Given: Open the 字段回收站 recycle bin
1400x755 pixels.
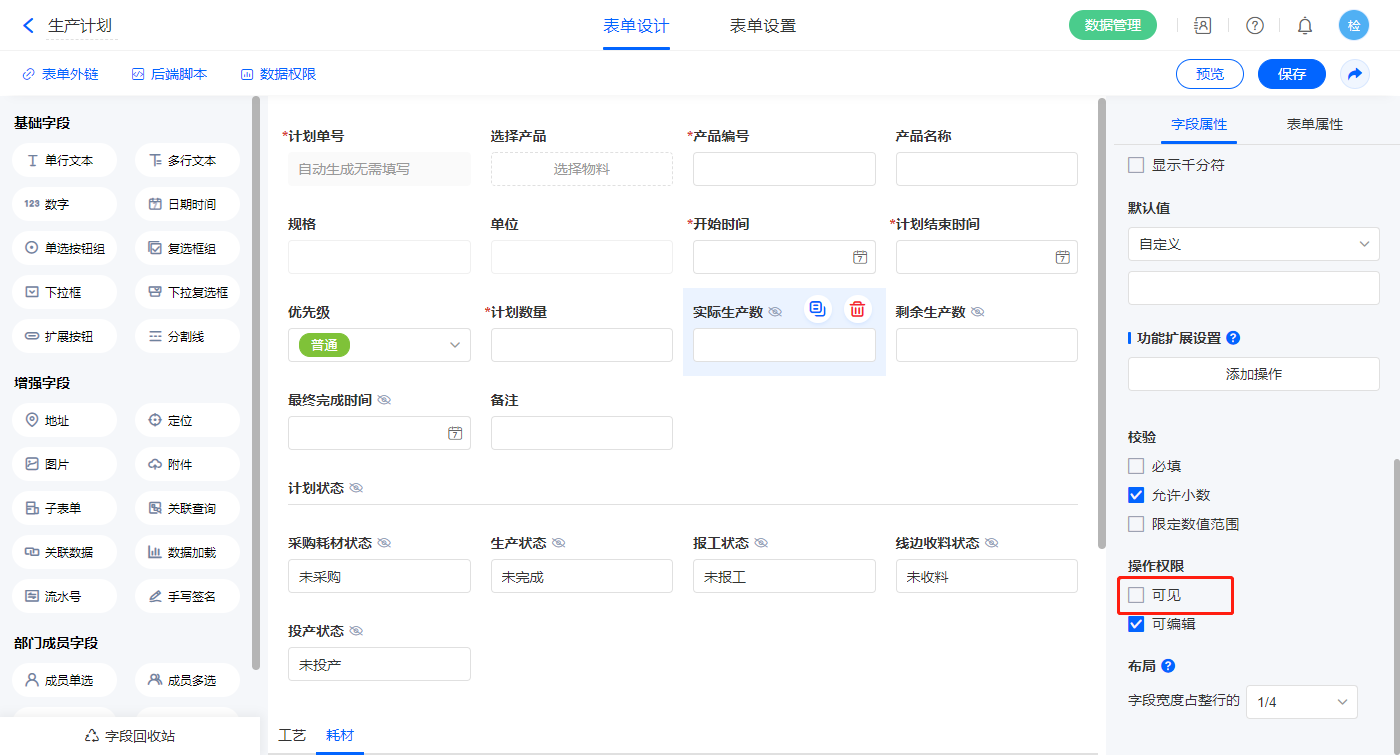Looking at the screenshot, I should (130, 736).
